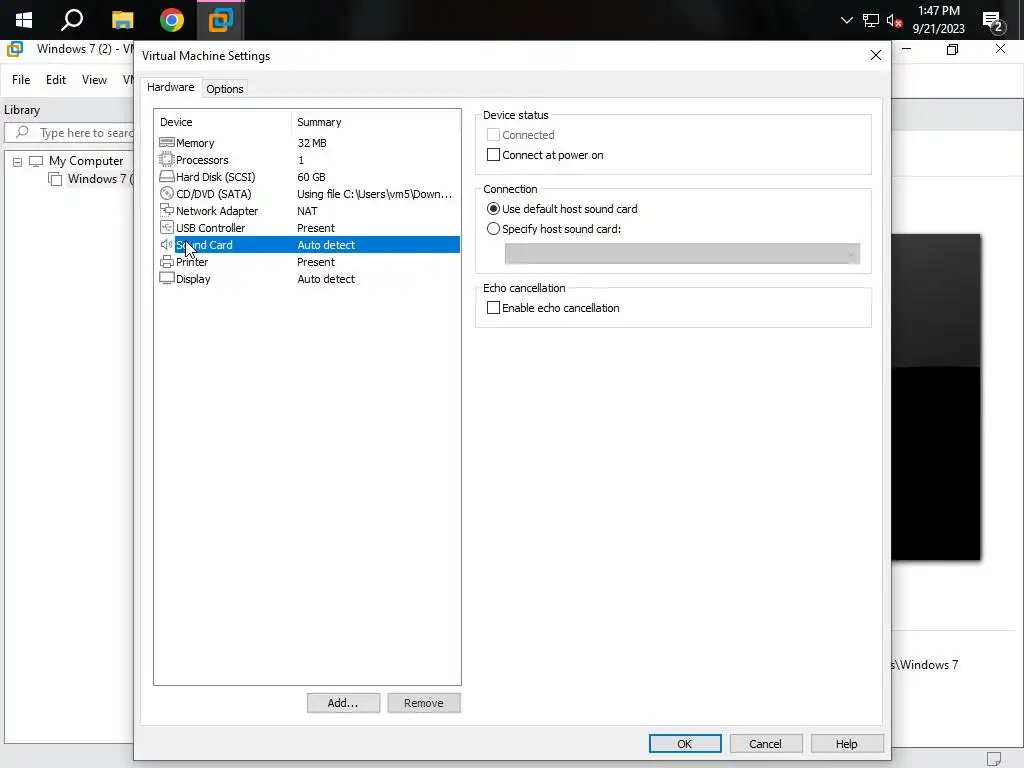Open the File menu in VMware
The height and width of the screenshot is (768, 1024).
click(x=21, y=80)
